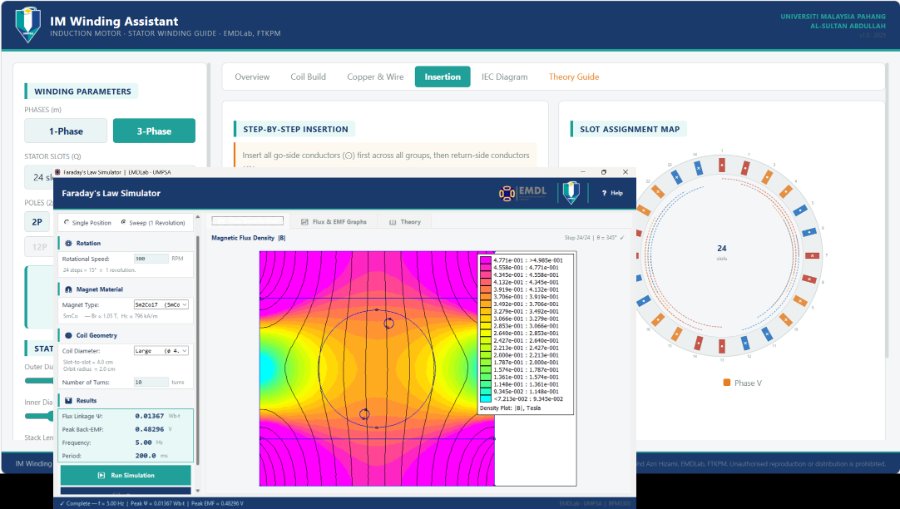The height and width of the screenshot is (509, 900).
Task: Switch to Flux & EMF Graphs tab
Action: coord(333,222)
